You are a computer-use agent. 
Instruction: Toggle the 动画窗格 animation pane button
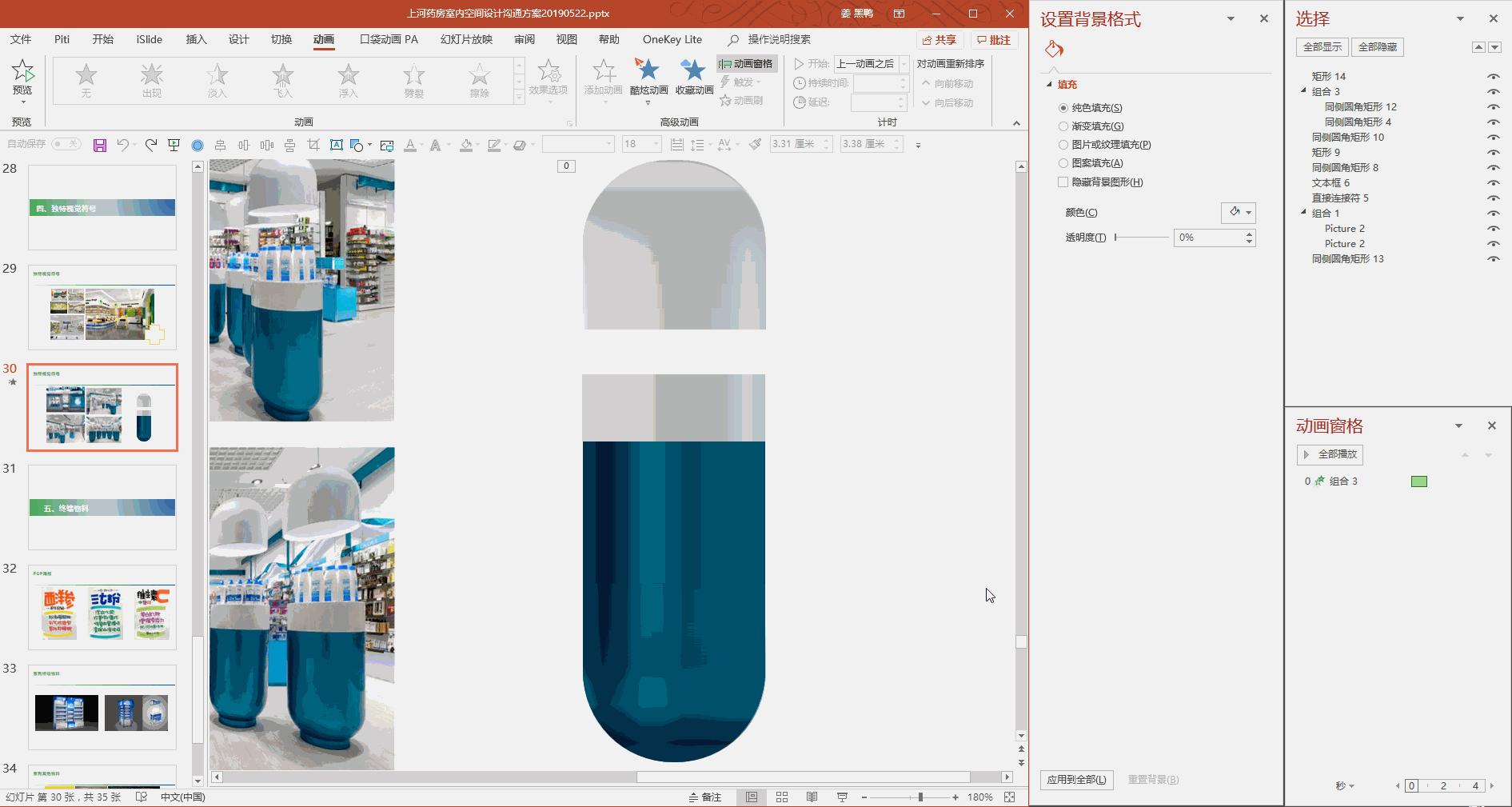746,64
